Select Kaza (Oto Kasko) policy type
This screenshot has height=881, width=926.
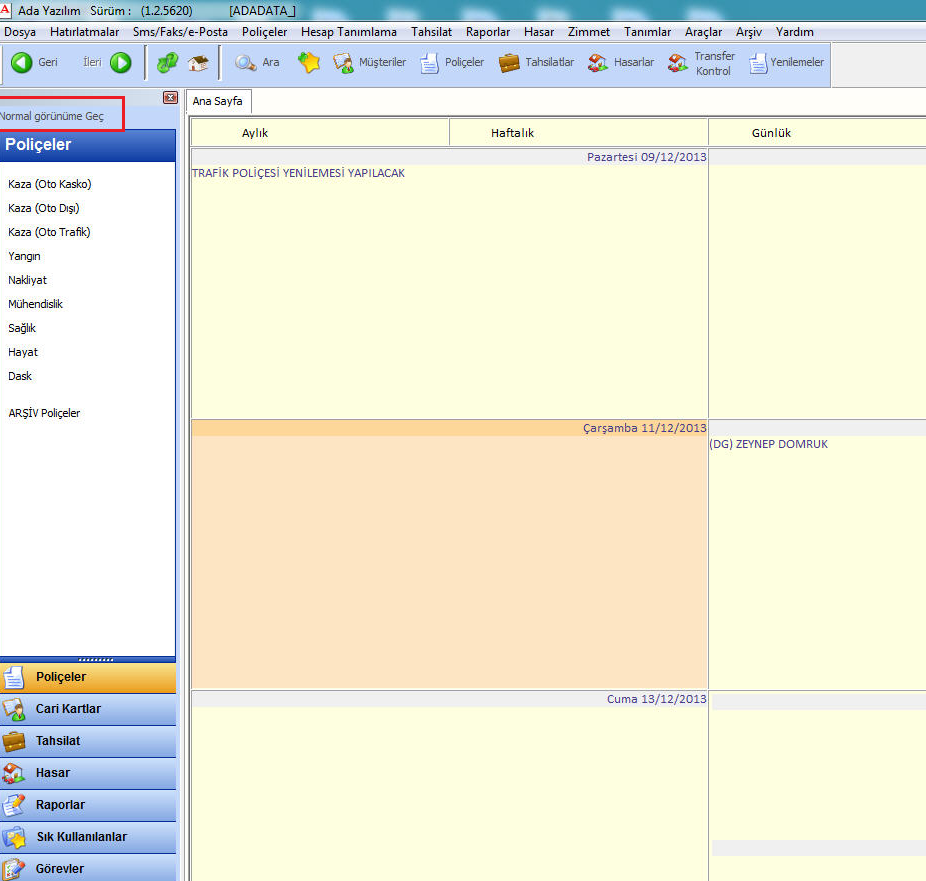[x=50, y=184]
